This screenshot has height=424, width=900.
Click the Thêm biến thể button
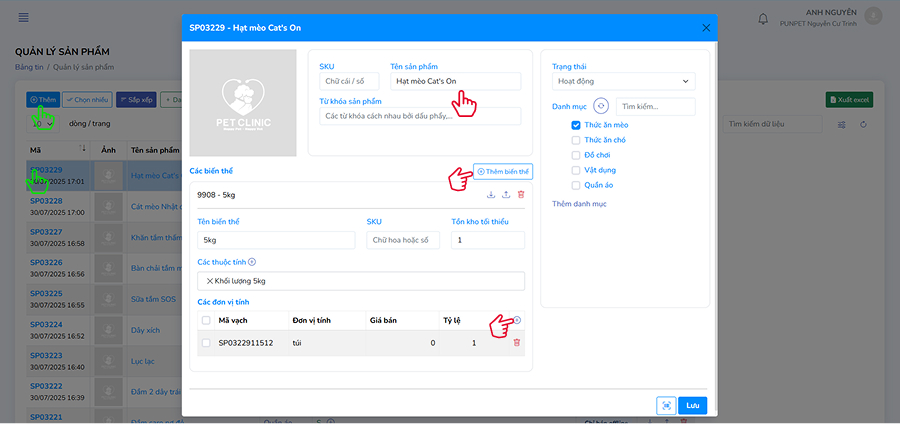point(503,172)
